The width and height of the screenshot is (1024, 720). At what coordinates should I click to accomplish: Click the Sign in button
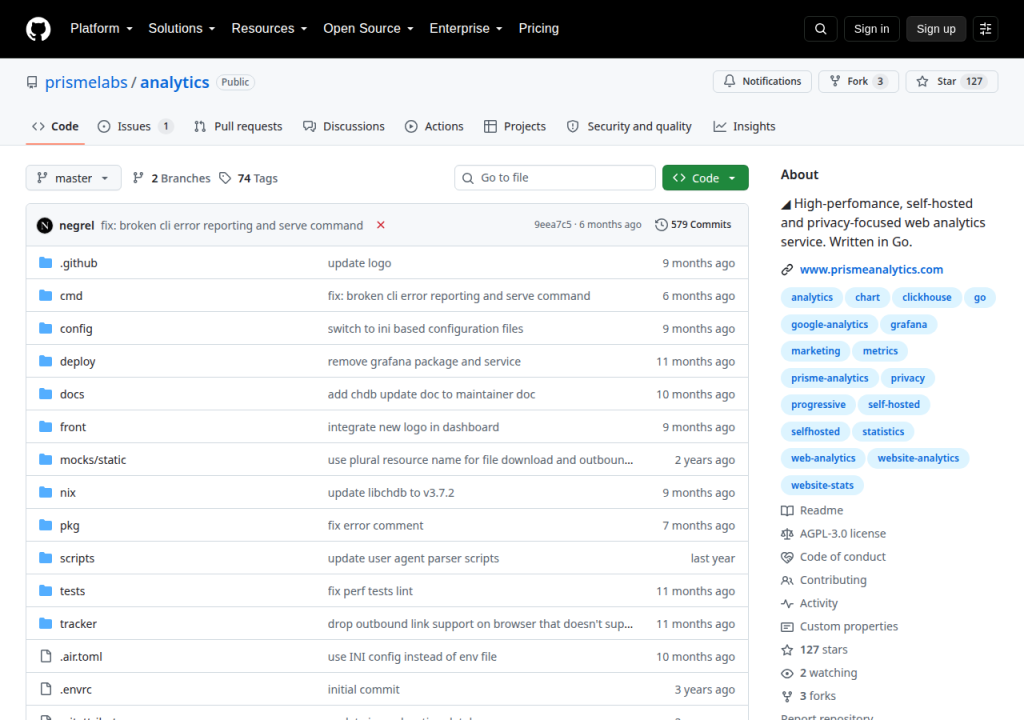[x=871, y=29]
